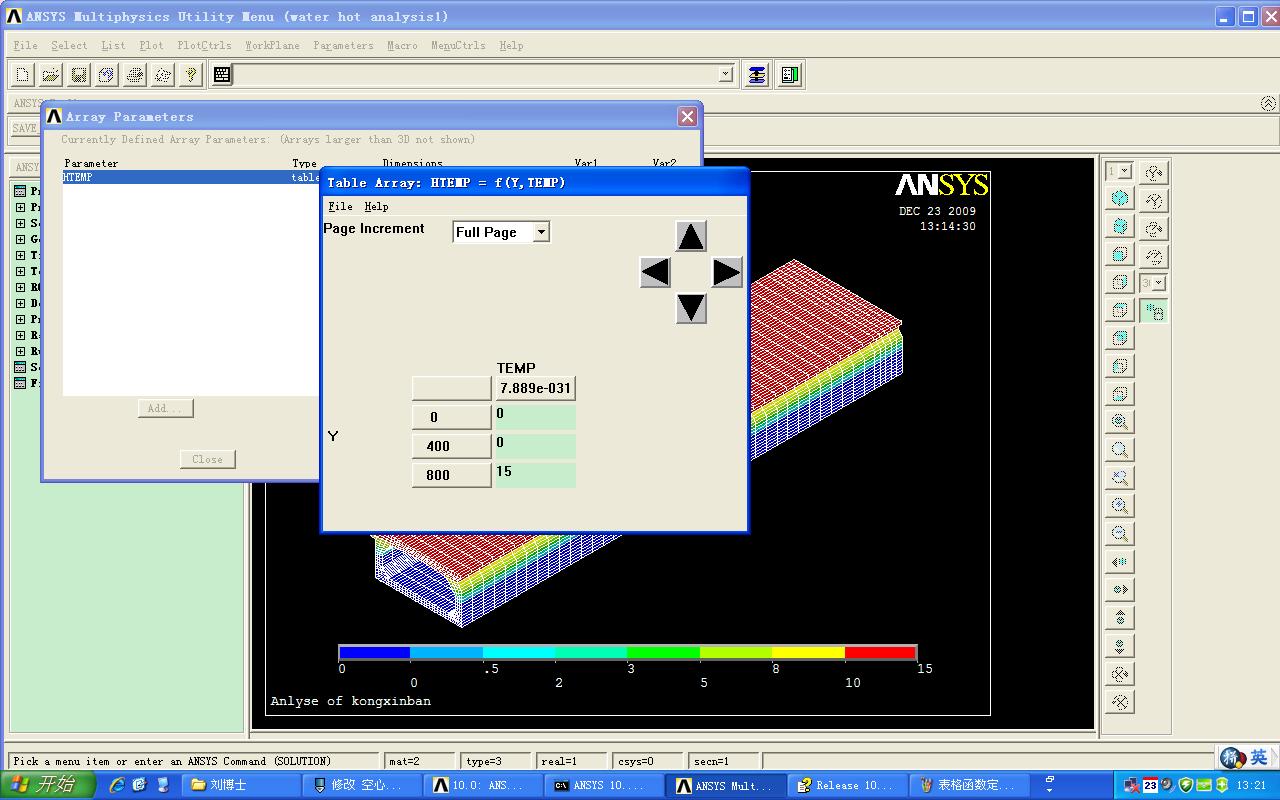Click the Close button in Array Parameters

[207, 459]
